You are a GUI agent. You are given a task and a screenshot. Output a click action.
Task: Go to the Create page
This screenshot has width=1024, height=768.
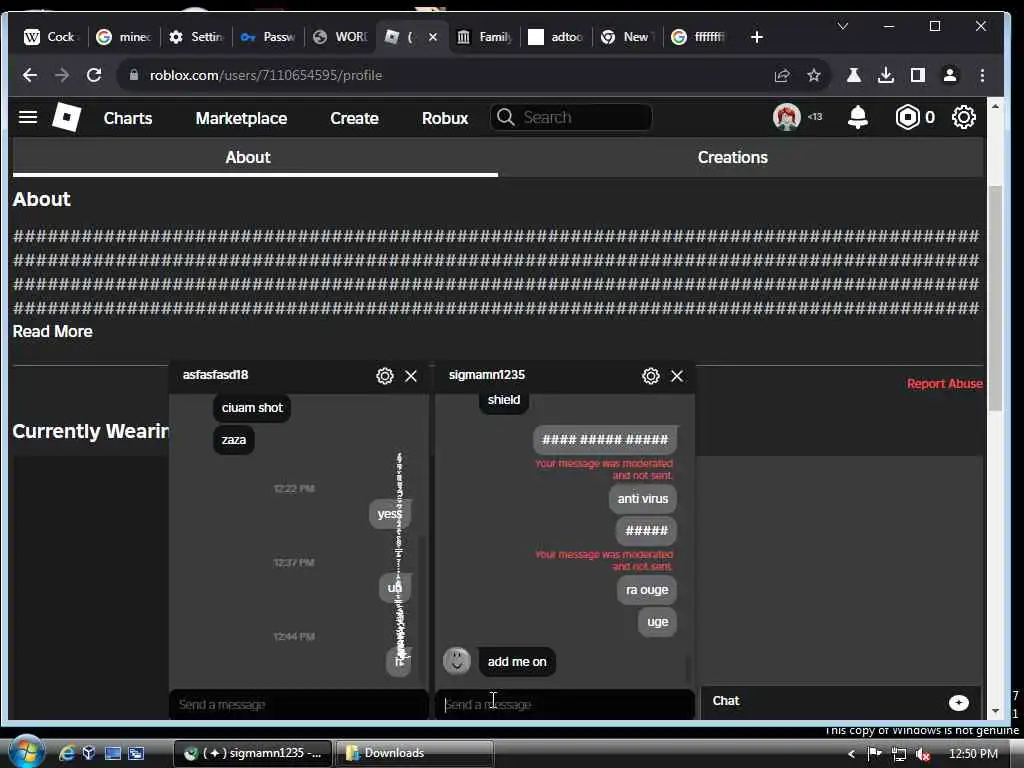coord(354,118)
